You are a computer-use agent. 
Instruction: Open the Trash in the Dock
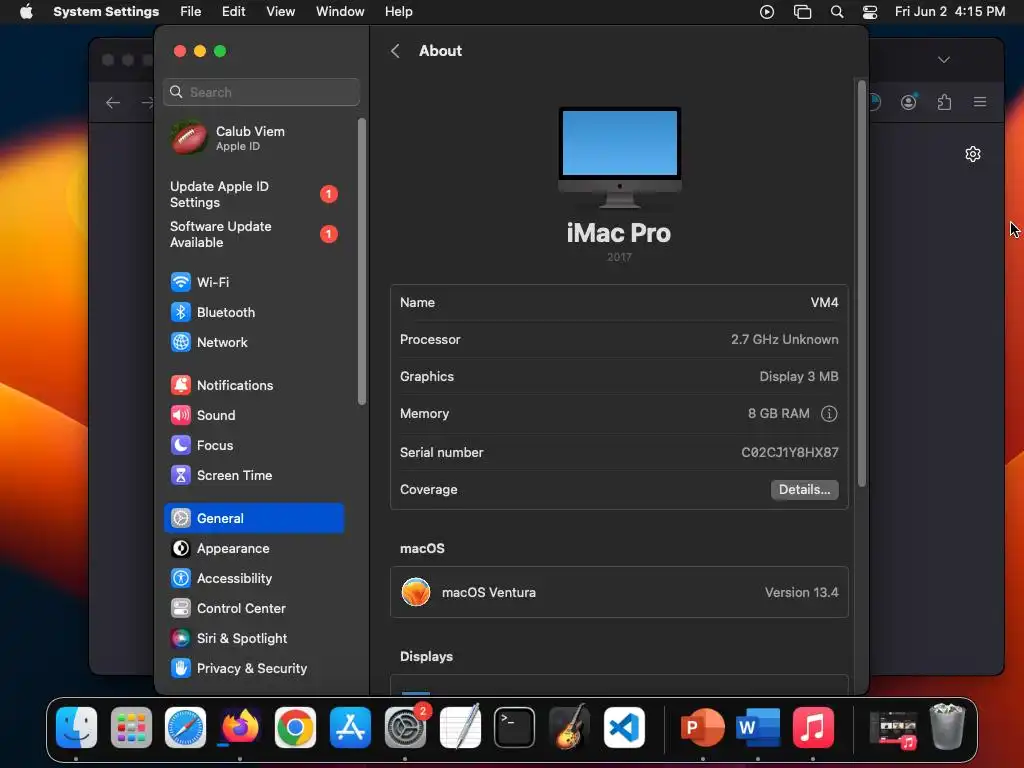tap(947, 727)
